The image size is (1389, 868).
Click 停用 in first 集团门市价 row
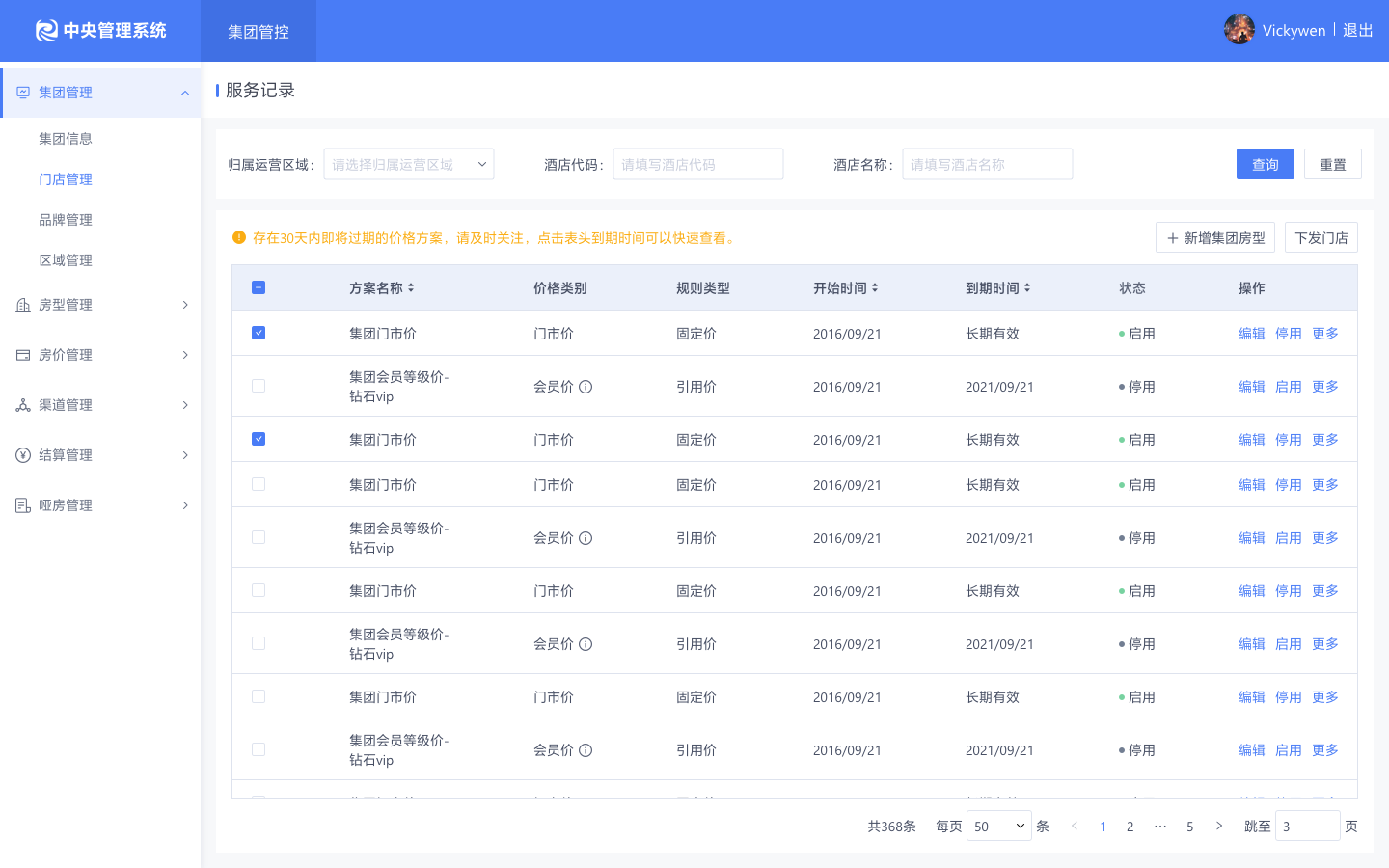point(1289,333)
